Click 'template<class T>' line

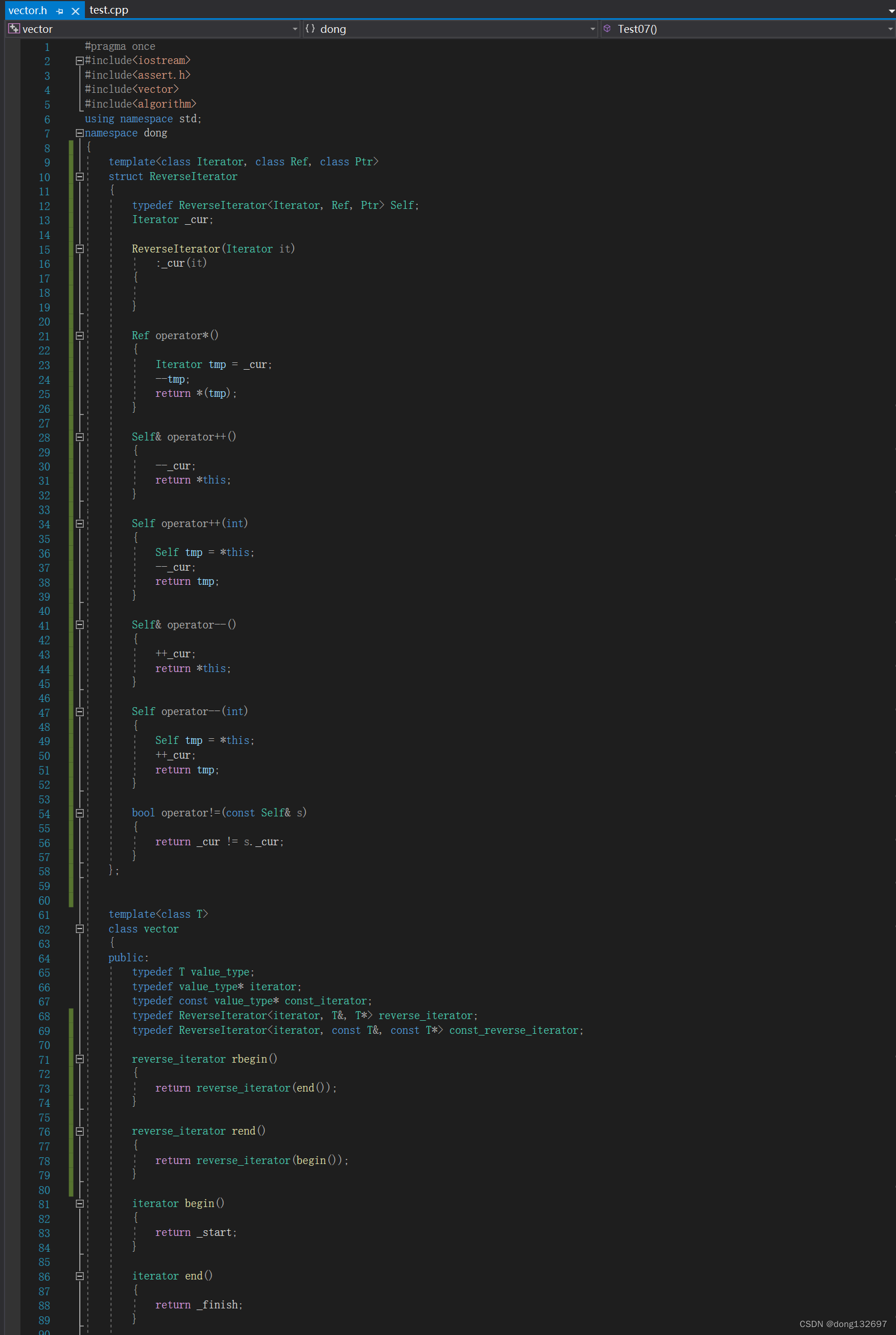coord(158,914)
